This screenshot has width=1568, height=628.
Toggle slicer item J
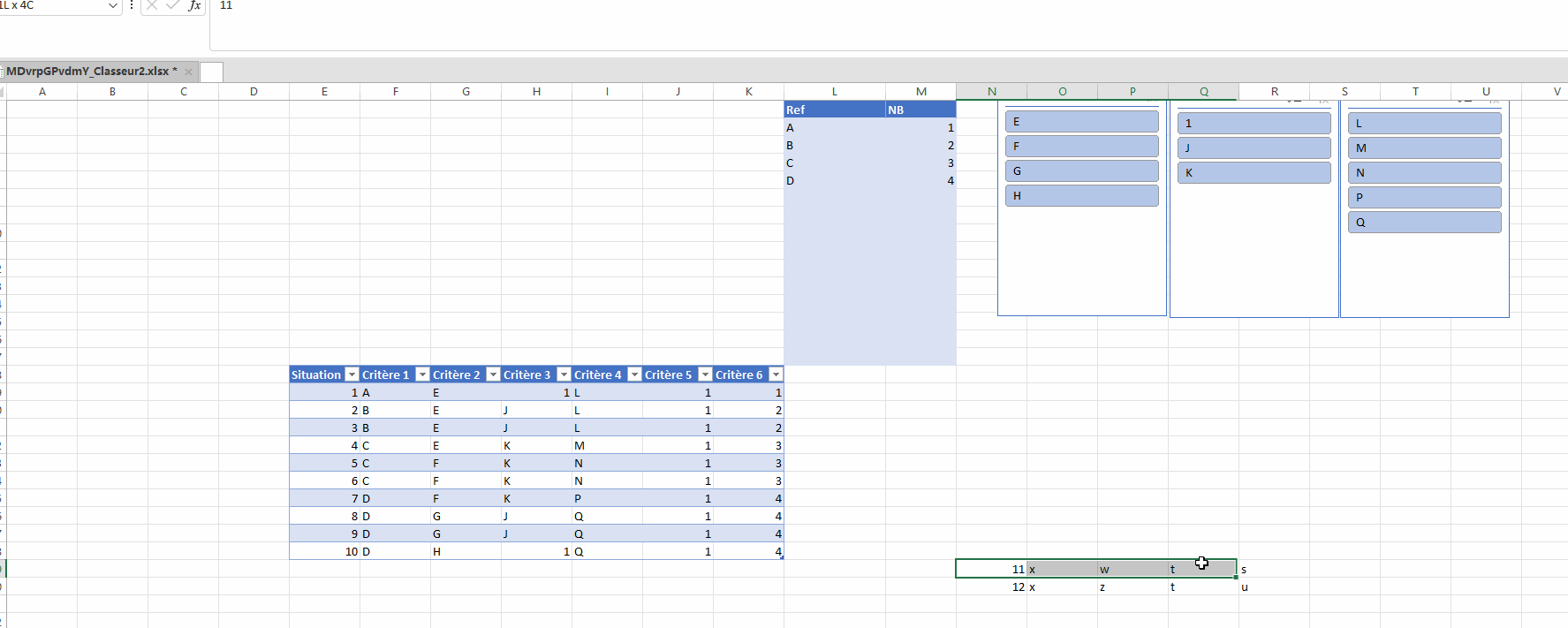[1254, 148]
